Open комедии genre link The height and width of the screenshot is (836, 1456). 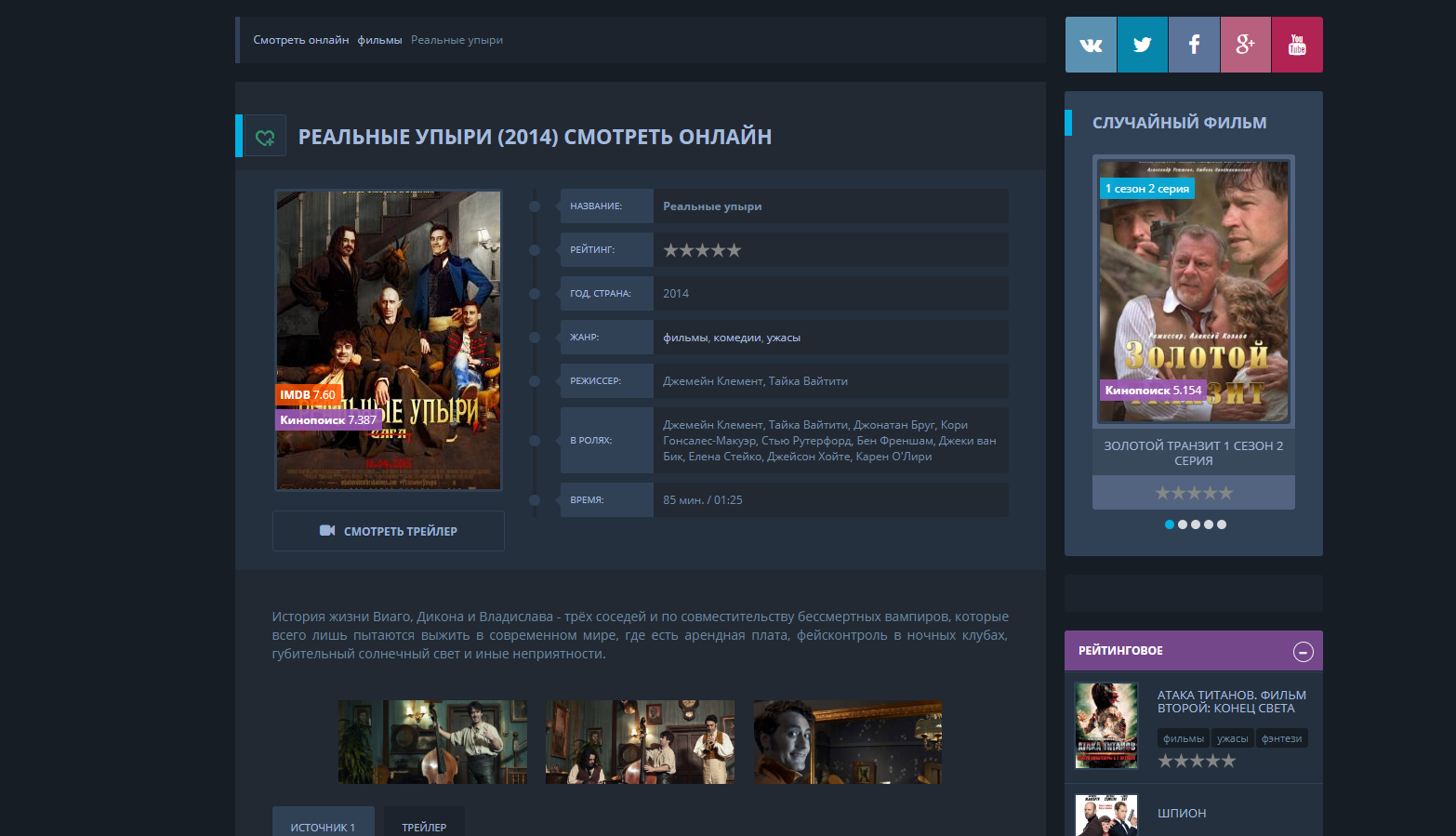click(x=737, y=338)
